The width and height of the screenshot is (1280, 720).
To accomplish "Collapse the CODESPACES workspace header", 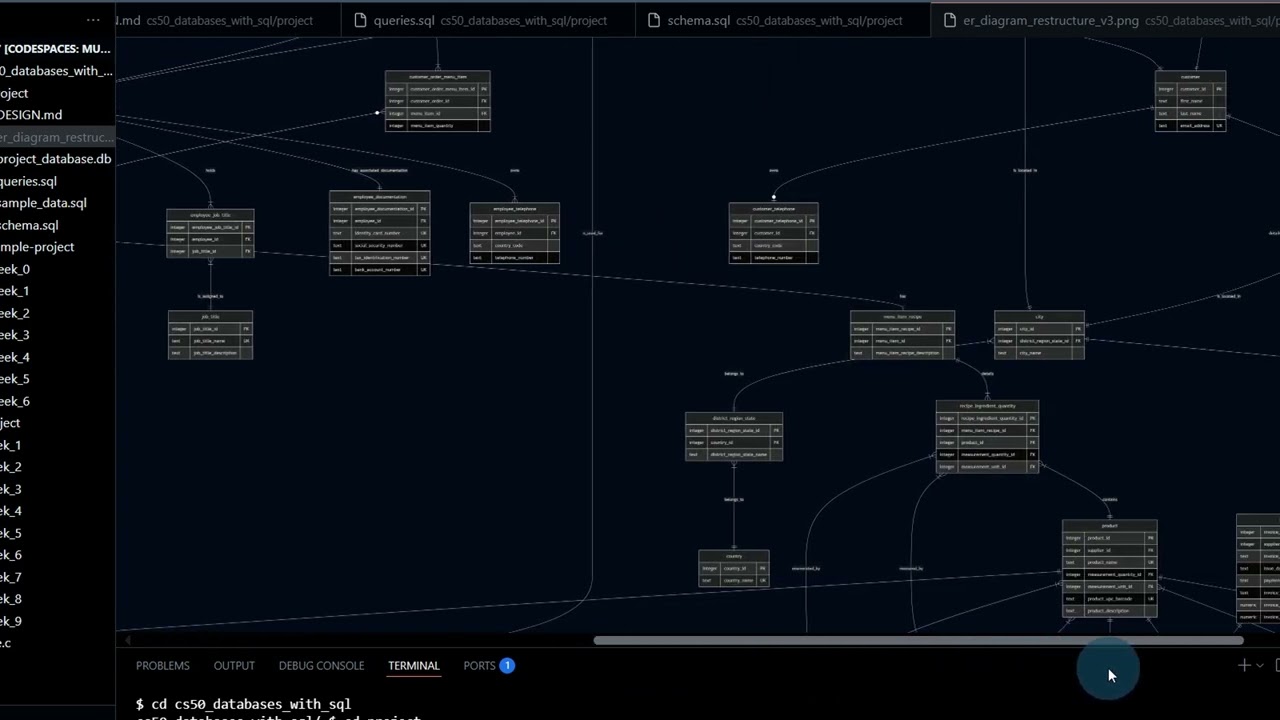I will (x=57, y=48).
